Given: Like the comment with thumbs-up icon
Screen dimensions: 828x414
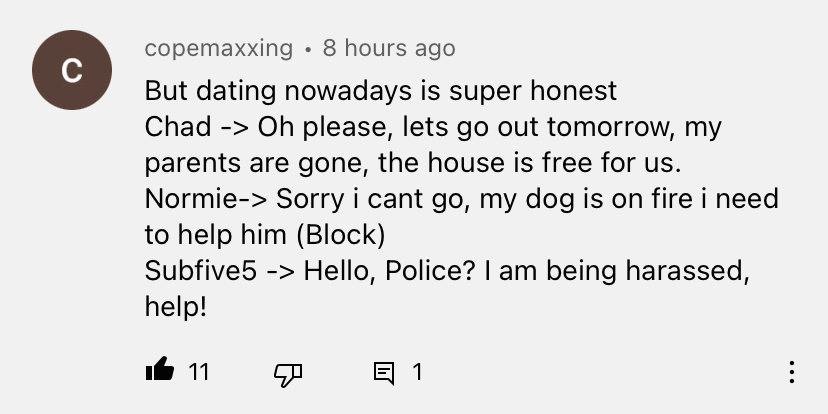Looking at the screenshot, I should coord(159,369).
